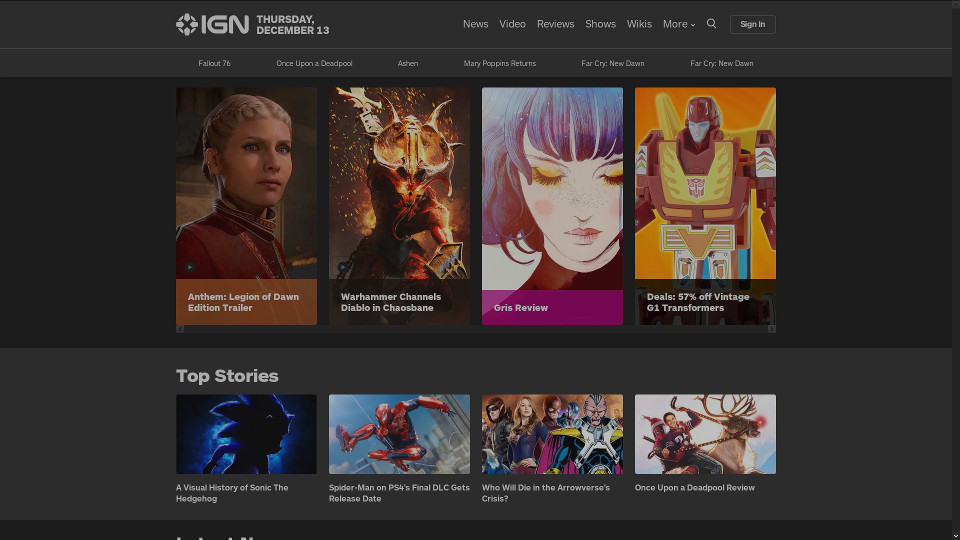Viewport: 960px width, 540px height.
Task: Open Spider-Man on PS4's Final DLC headline
Action: 399,493
